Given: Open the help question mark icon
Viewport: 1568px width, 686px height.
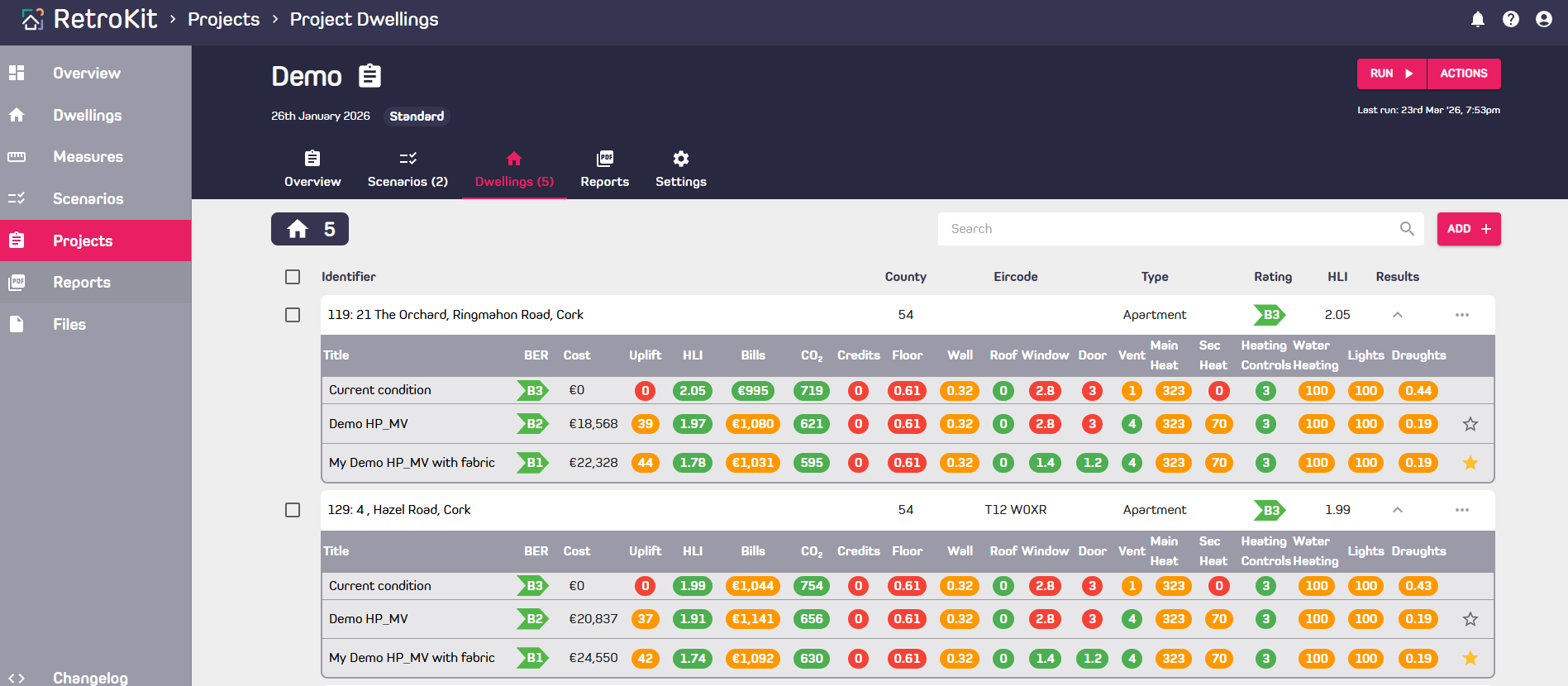Looking at the screenshot, I should pos(1511,19).
